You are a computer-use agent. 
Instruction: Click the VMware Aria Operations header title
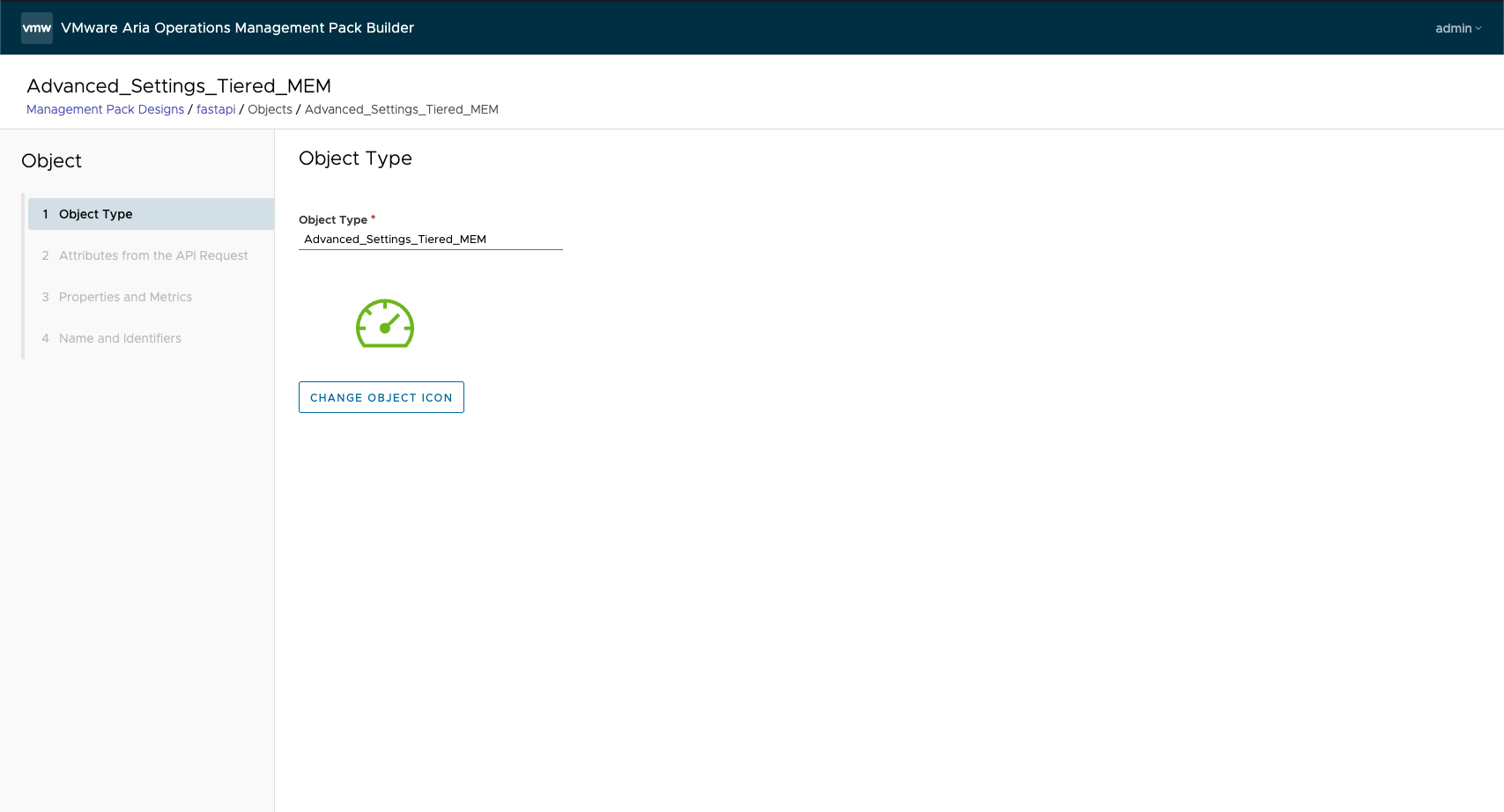237,28
